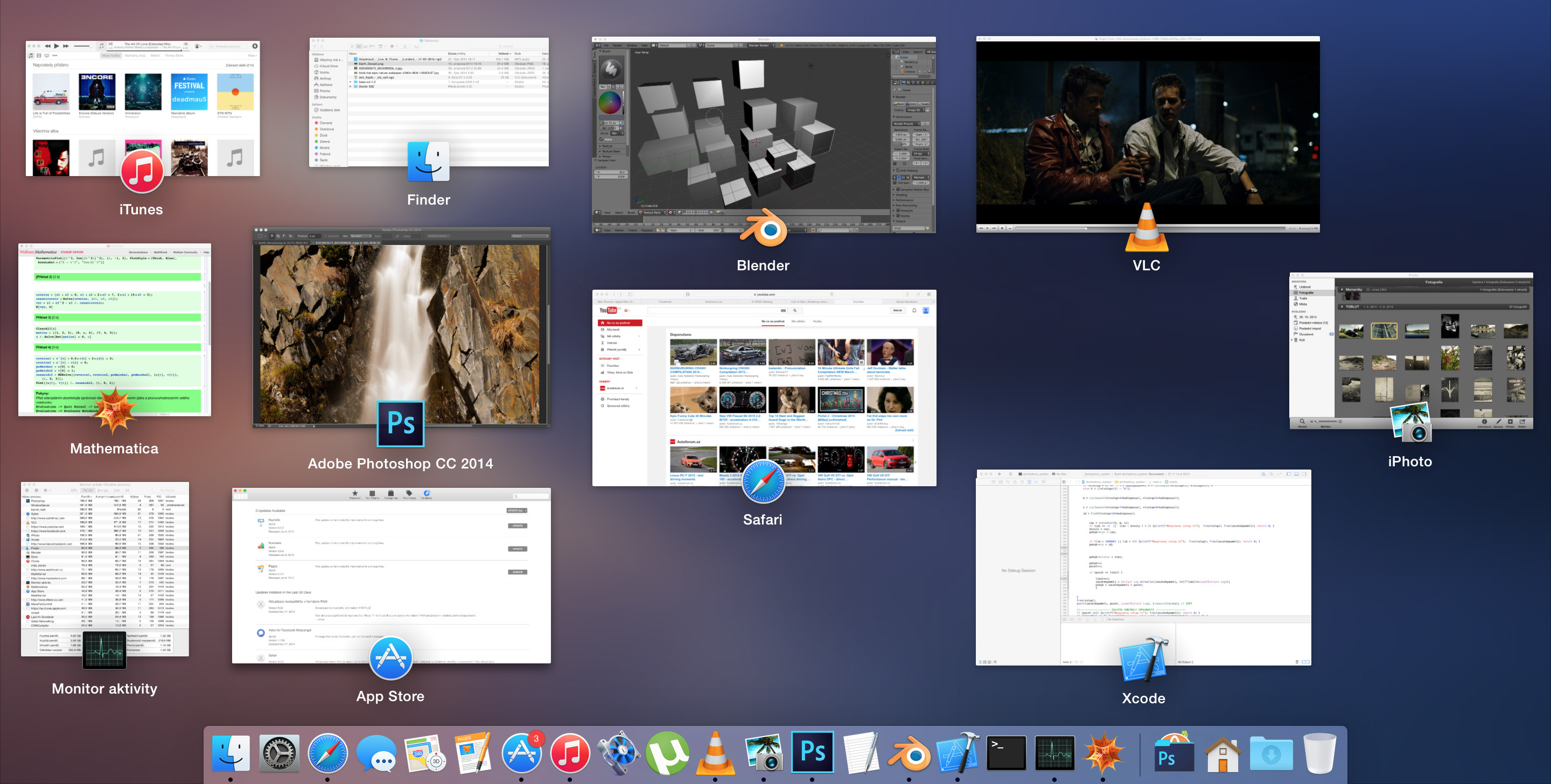Click the large Blender icon under its window

[x=764, y=227]
